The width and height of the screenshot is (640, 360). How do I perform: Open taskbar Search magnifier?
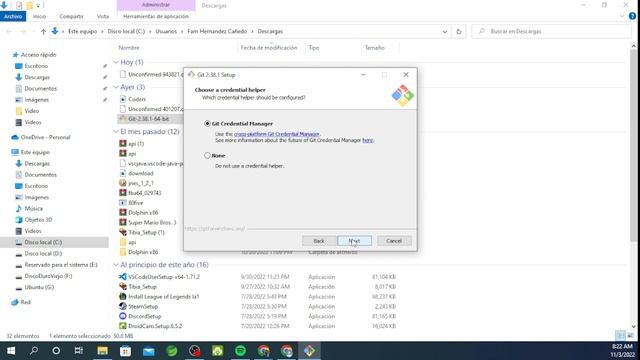[34, 351]
